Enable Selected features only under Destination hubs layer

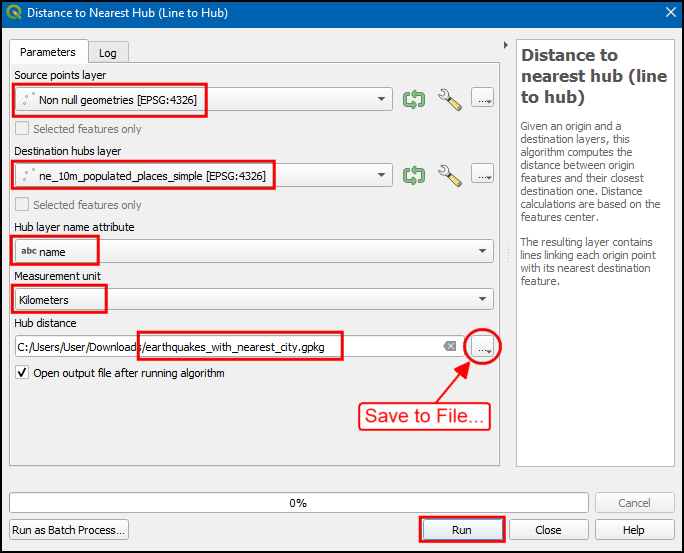22,205
